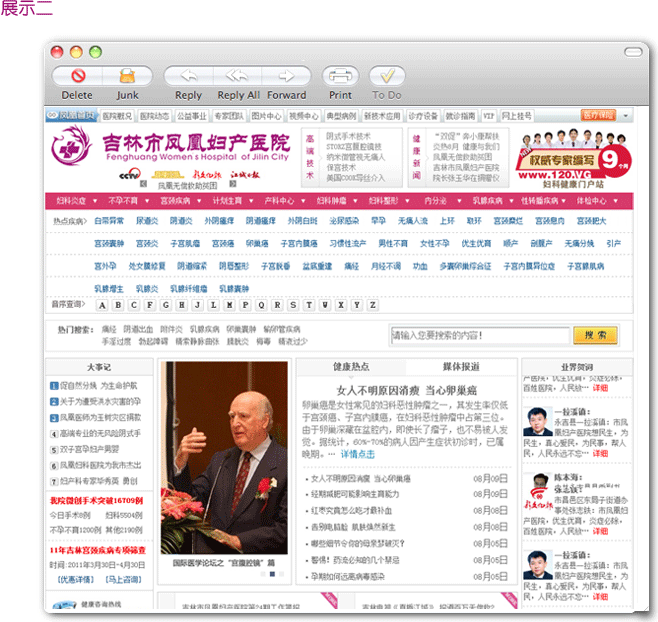
Task: Open headline 女人不明原因消瘦 当心卵巢癌
Action: (407, 391)
